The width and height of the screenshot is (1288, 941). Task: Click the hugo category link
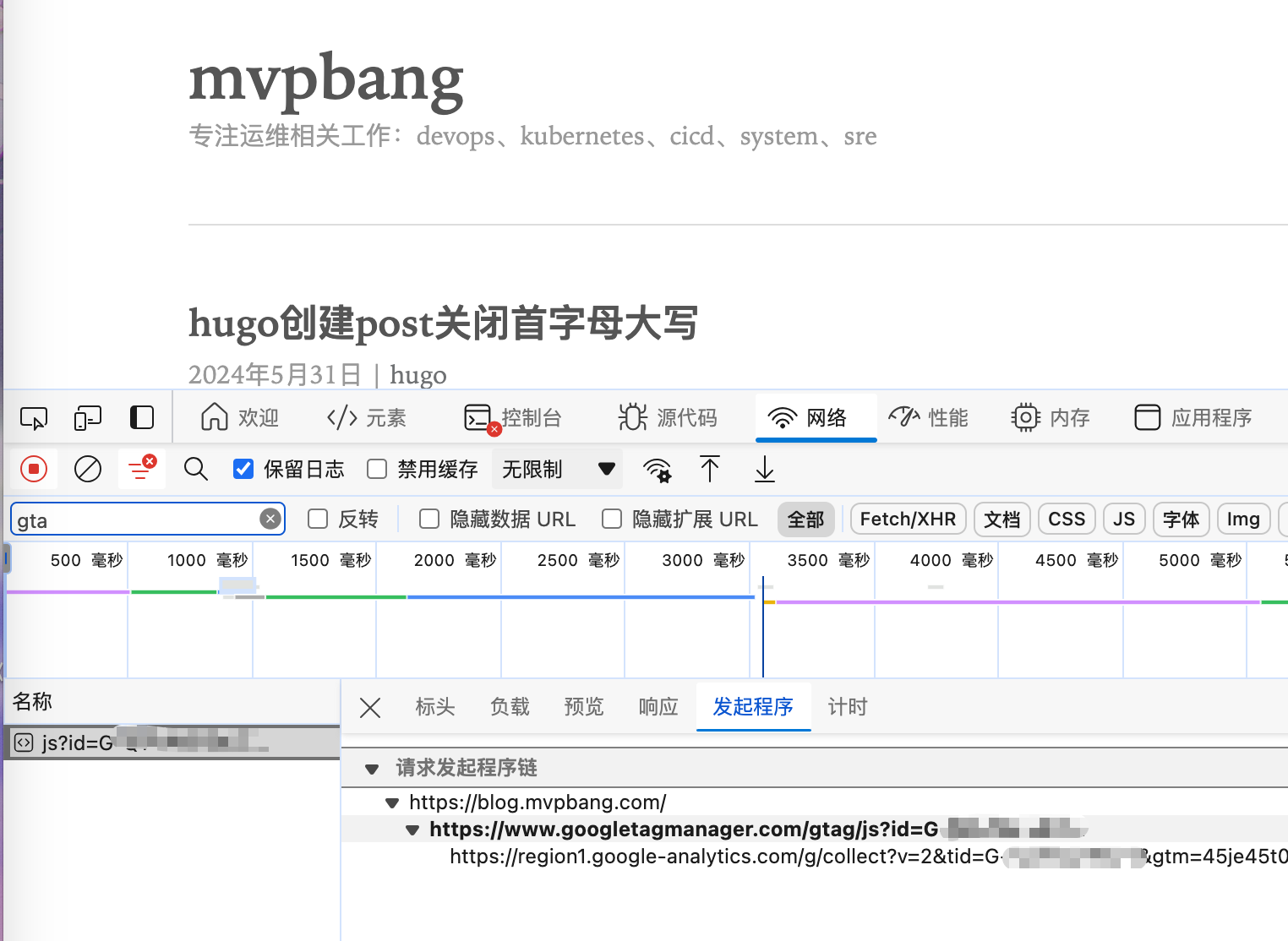click(418, 375)
